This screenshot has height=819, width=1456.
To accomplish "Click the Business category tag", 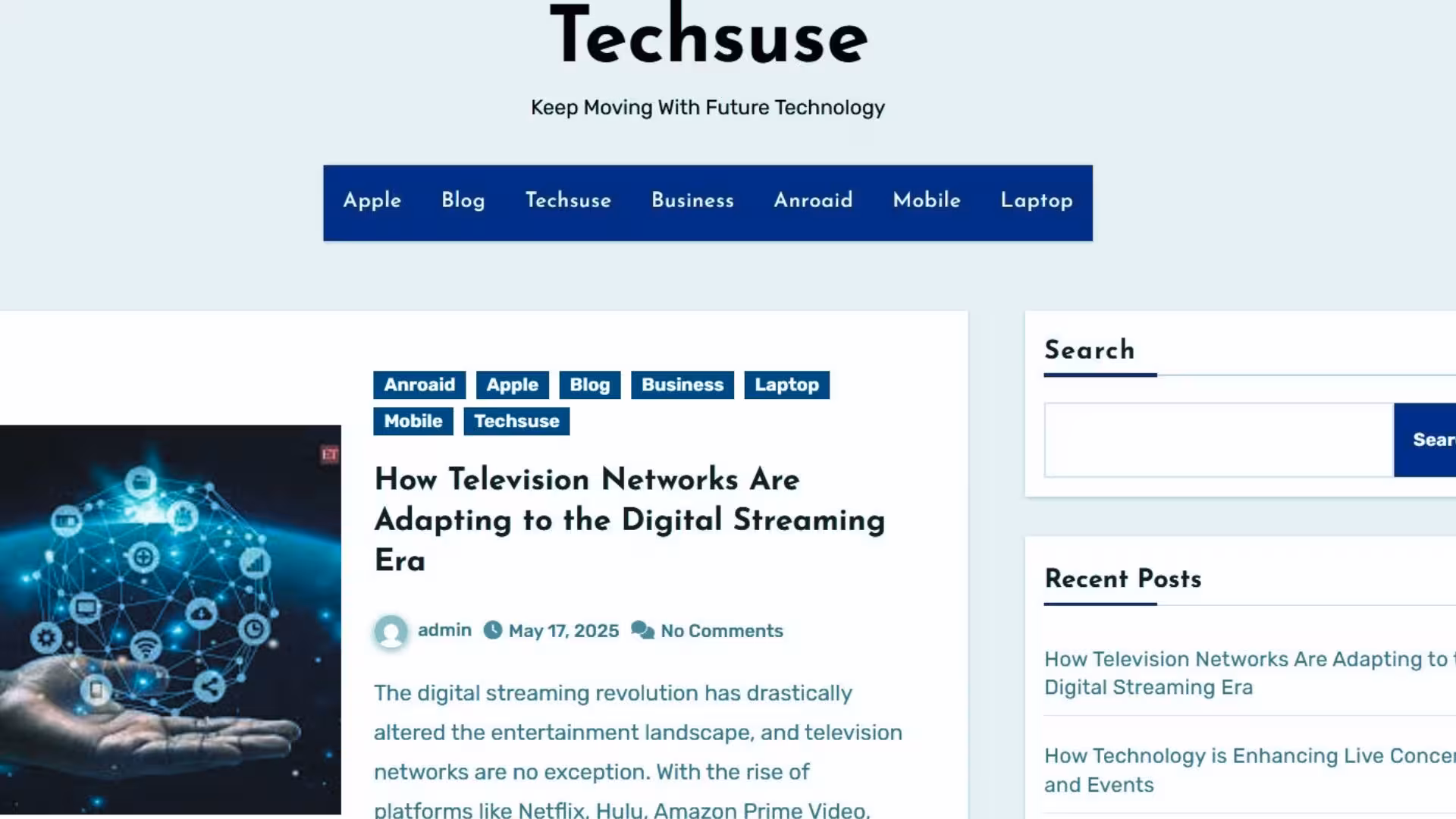I will pos(682,384).
